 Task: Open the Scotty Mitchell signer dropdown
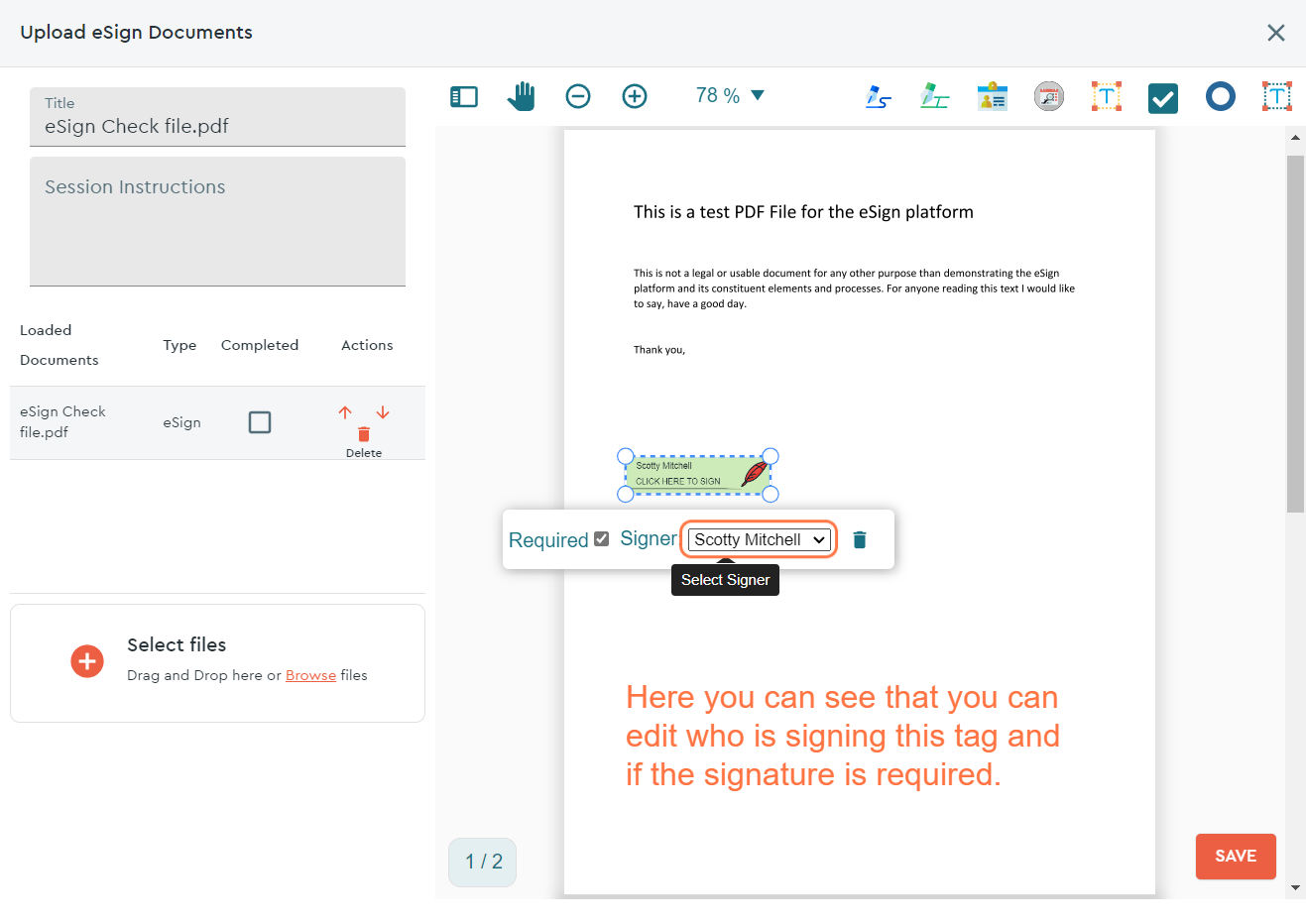760,539
